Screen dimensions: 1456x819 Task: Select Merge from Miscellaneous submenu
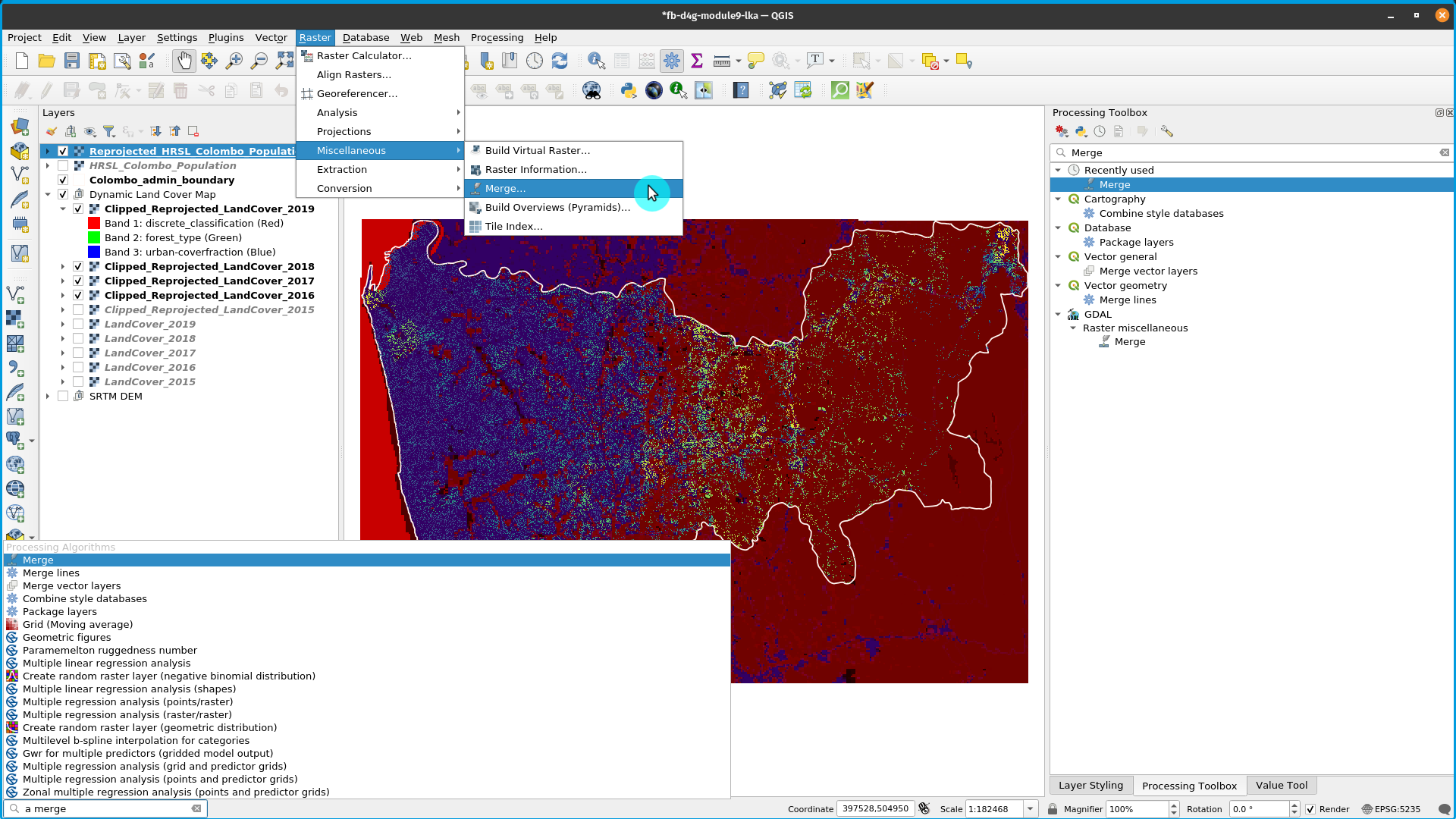(x=505, y=188)
